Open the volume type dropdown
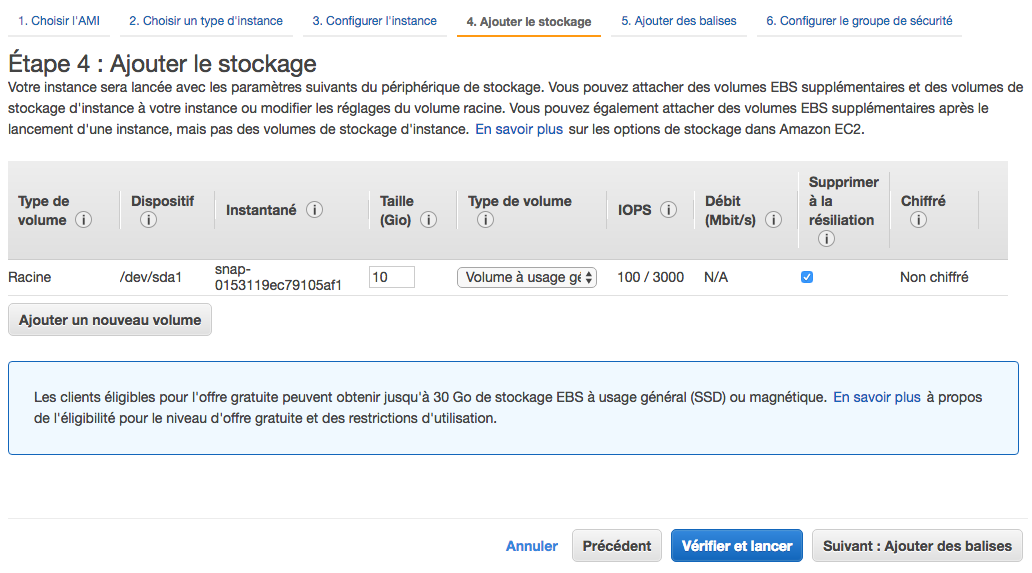Image resolution: width=1032 pixels, height=573 pixels. (x=527, y=277)
